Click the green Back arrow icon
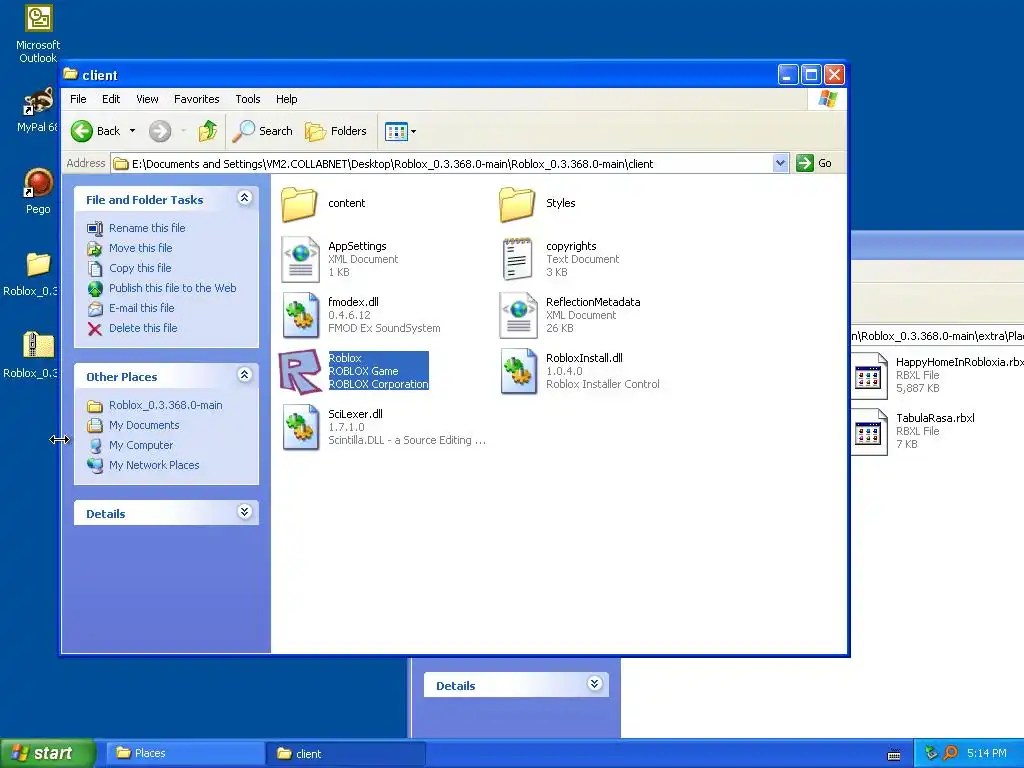Viewport: 1024px width, 768px height. [x=82, y=131]
